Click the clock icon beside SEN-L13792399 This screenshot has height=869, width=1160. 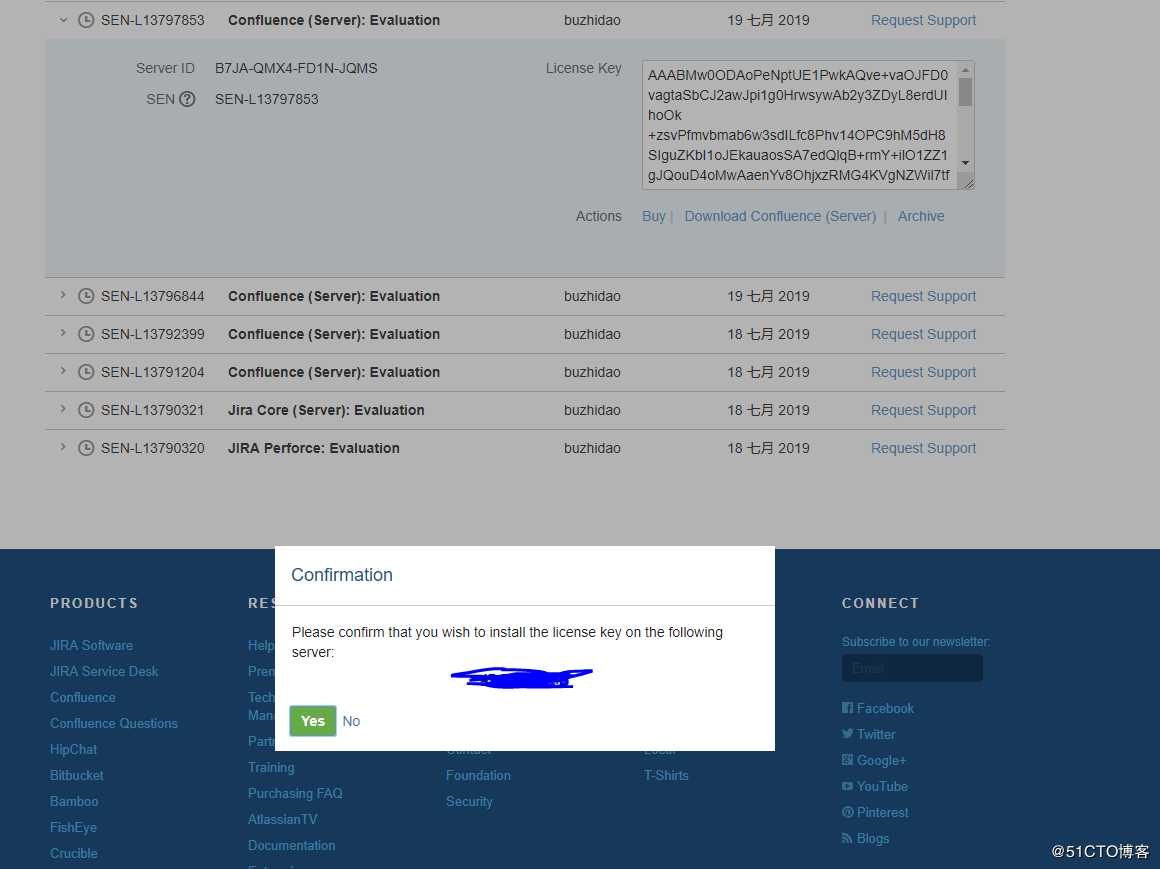(x=86, y=334)
